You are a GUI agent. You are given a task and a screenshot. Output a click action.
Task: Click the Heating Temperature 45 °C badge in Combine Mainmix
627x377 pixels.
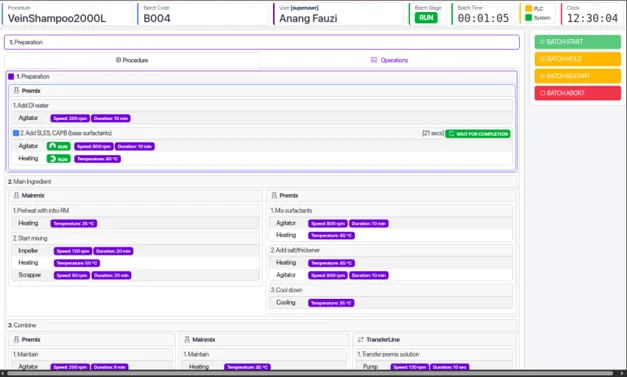coord(248,367)
